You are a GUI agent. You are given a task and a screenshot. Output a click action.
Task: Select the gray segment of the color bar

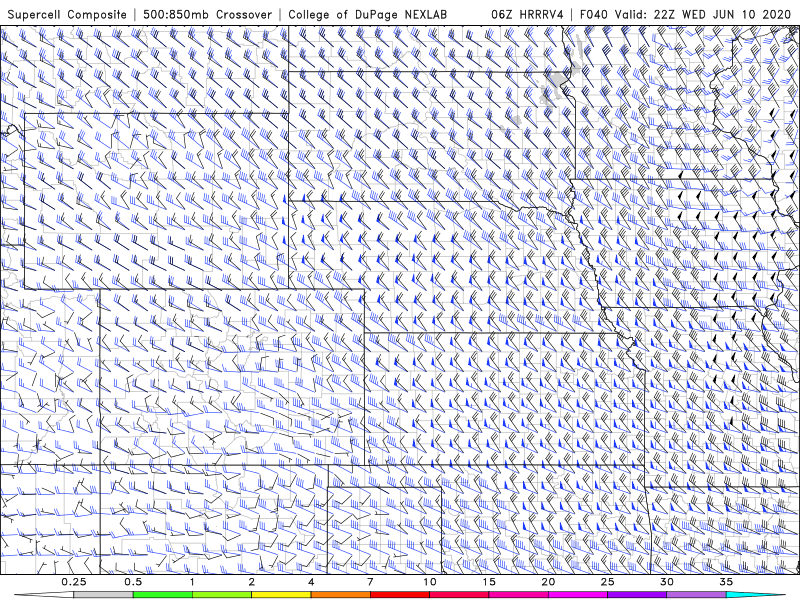(x=104, y=595)
